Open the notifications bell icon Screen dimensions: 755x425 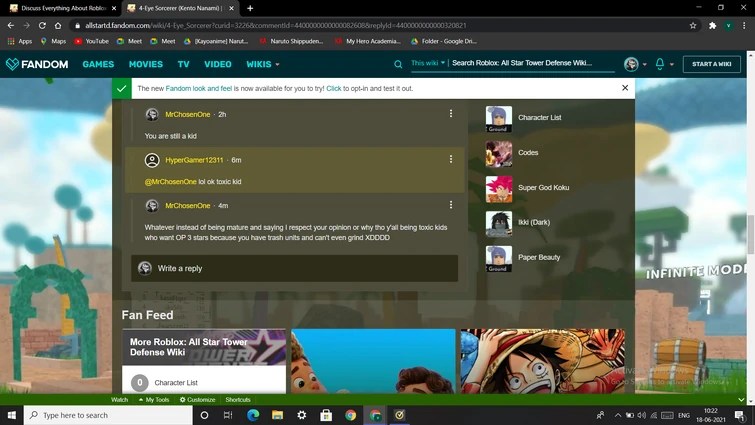660,64
